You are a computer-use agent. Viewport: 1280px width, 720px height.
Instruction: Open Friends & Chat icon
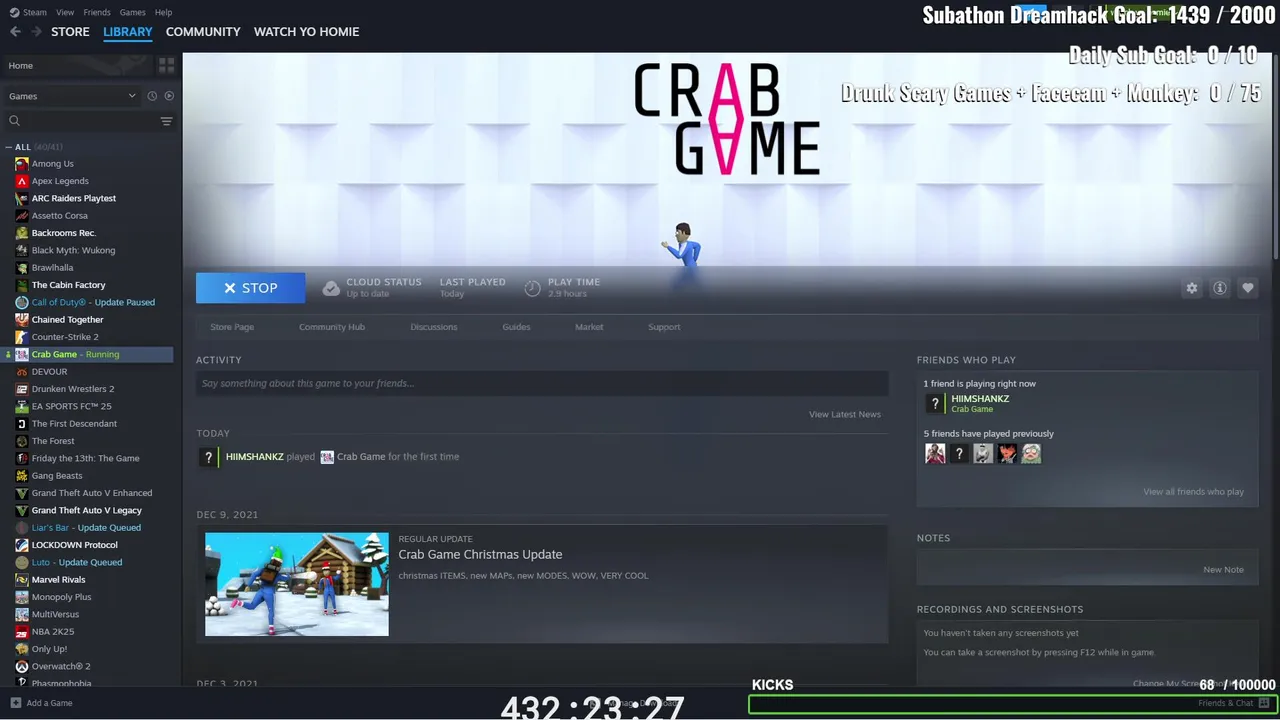pos(1264,703)
